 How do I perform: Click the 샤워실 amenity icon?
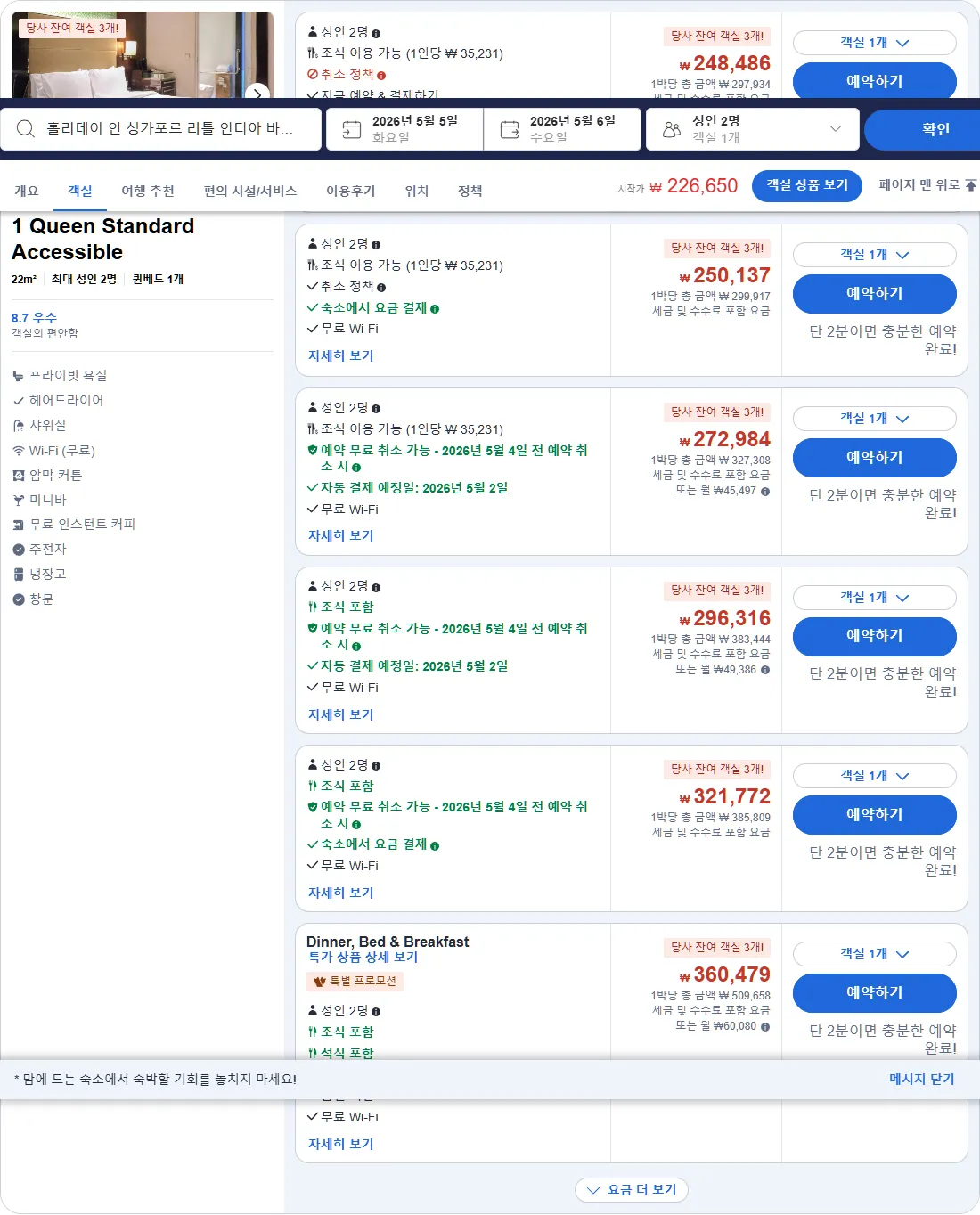(x=19, y=426)
